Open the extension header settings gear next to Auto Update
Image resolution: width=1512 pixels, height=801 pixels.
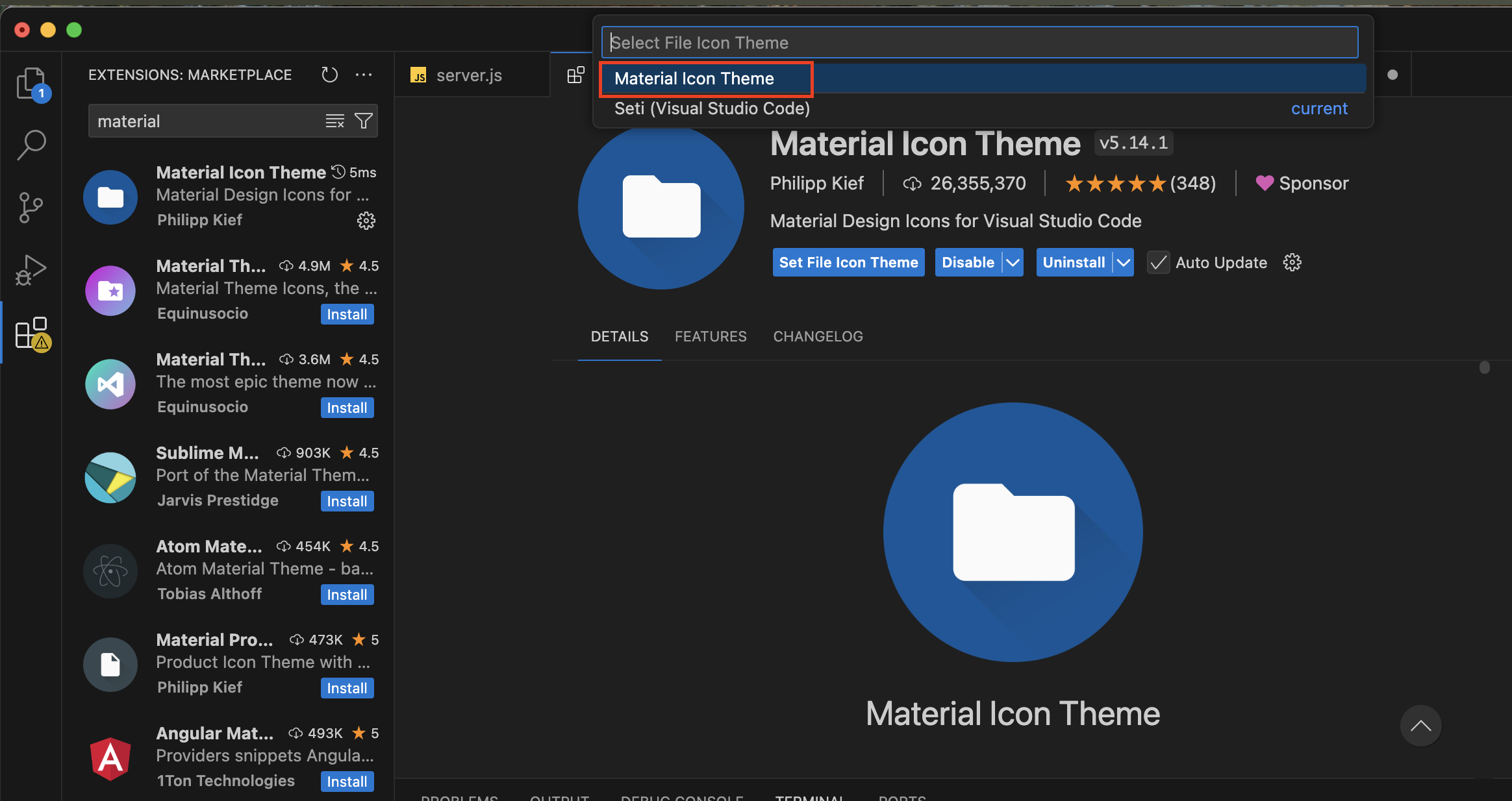[x=1292, y=262]
